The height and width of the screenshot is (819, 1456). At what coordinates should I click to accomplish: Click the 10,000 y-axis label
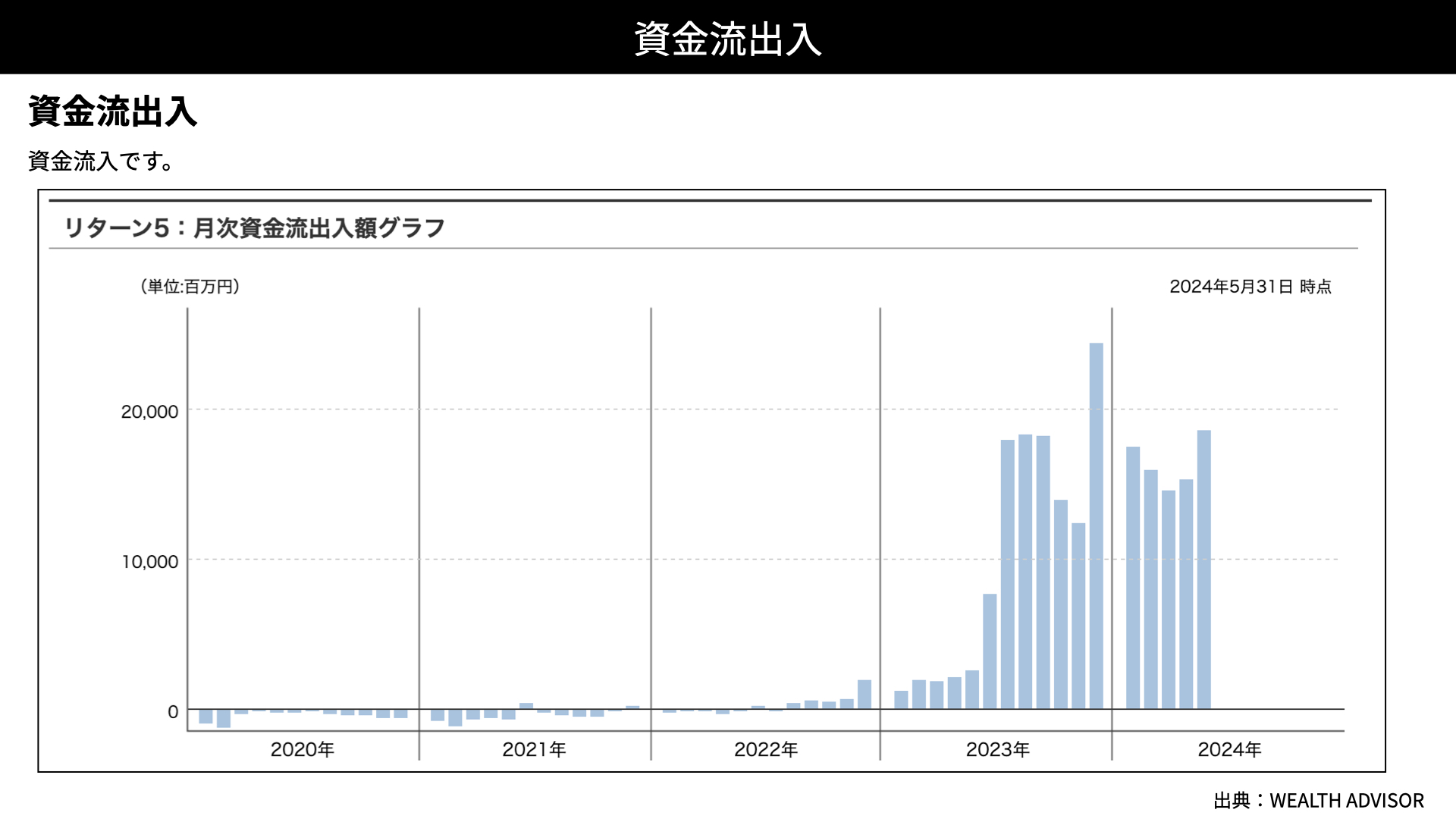pos(149,562)
